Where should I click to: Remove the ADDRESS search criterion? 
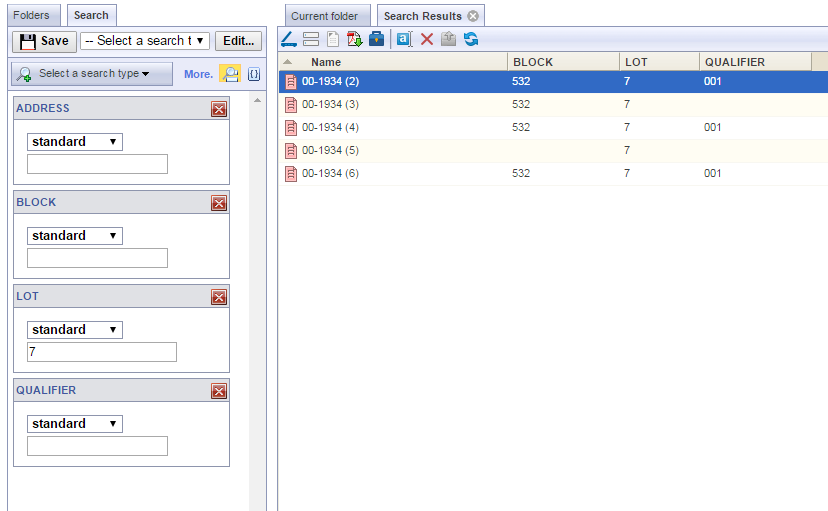pos(219,109)
